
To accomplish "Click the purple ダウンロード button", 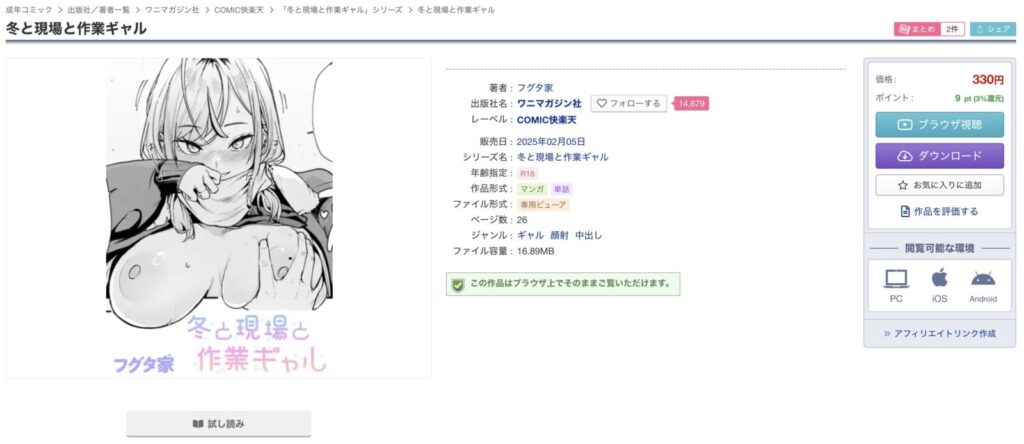I will click(939, 156).
